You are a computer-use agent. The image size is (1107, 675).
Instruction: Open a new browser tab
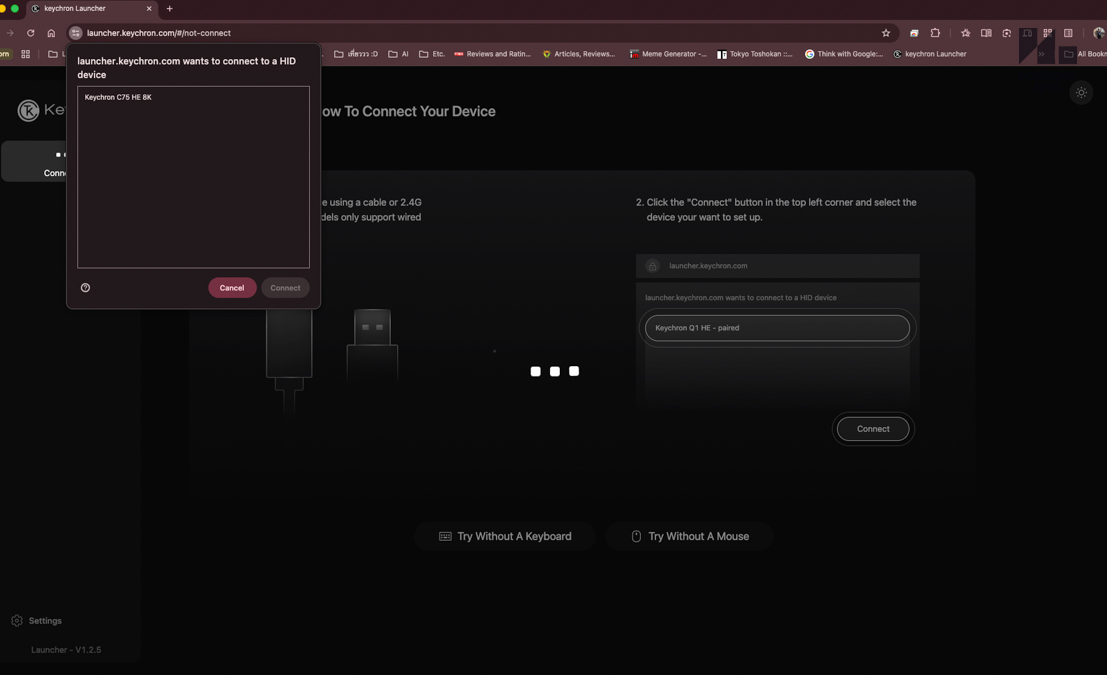170,9
